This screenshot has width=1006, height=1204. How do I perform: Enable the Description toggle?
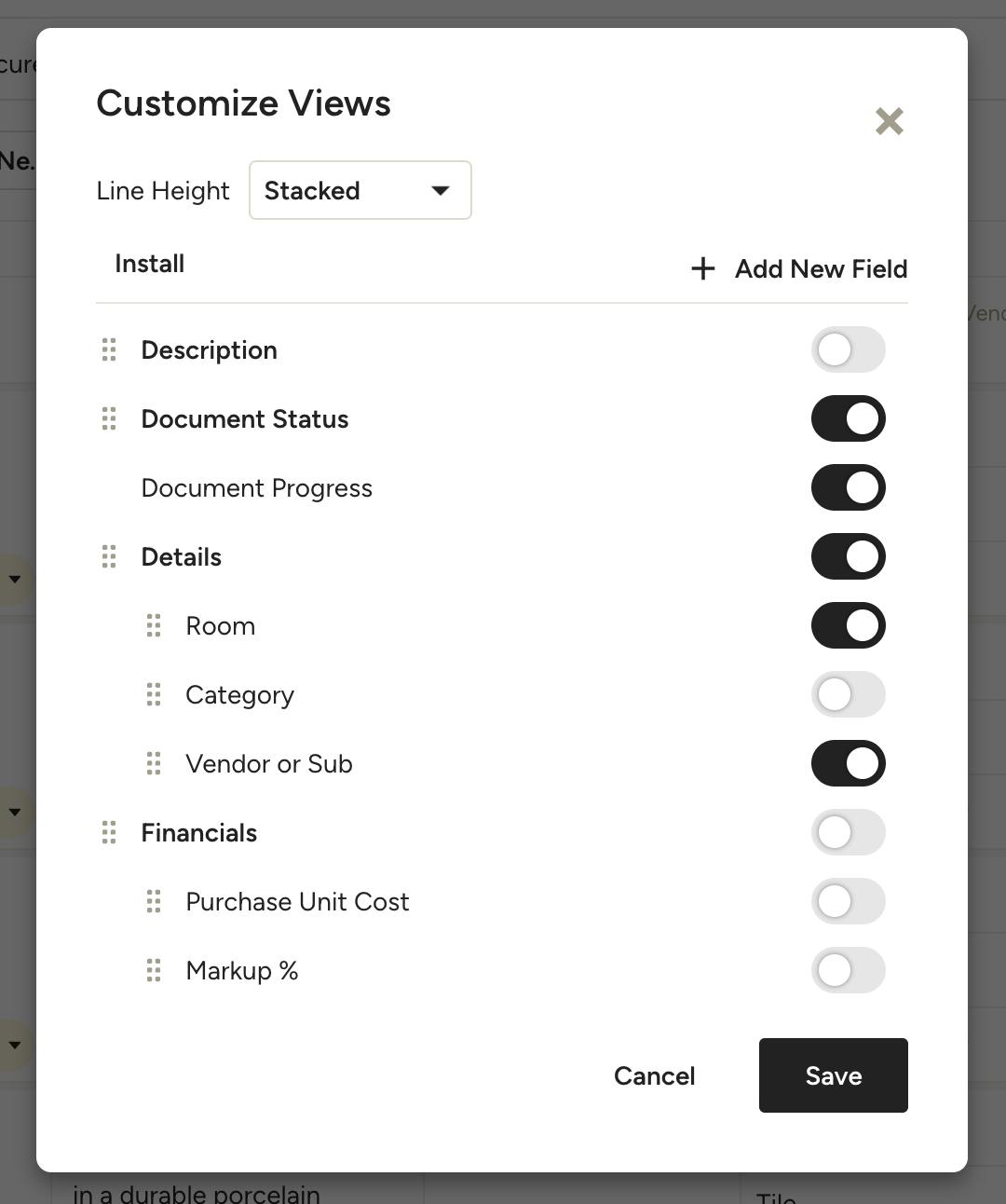pos(849,349)
